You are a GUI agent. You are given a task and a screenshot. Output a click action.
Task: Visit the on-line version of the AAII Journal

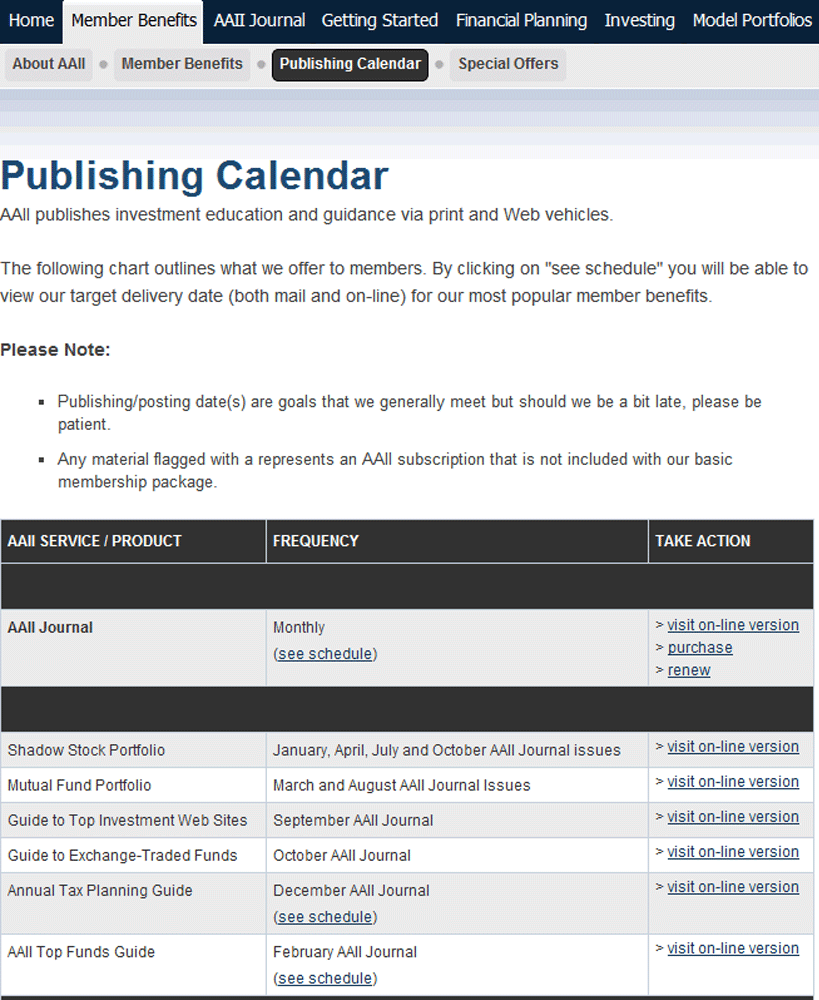pyautogui.click(x=733, y=625)
